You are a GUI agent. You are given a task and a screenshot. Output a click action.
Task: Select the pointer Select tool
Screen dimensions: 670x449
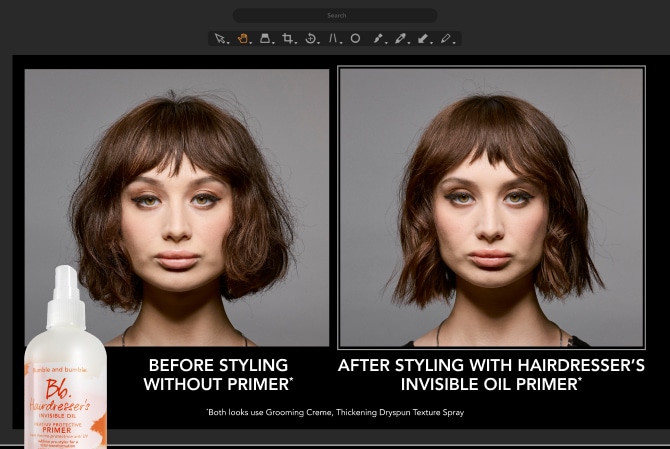point(219,39)
